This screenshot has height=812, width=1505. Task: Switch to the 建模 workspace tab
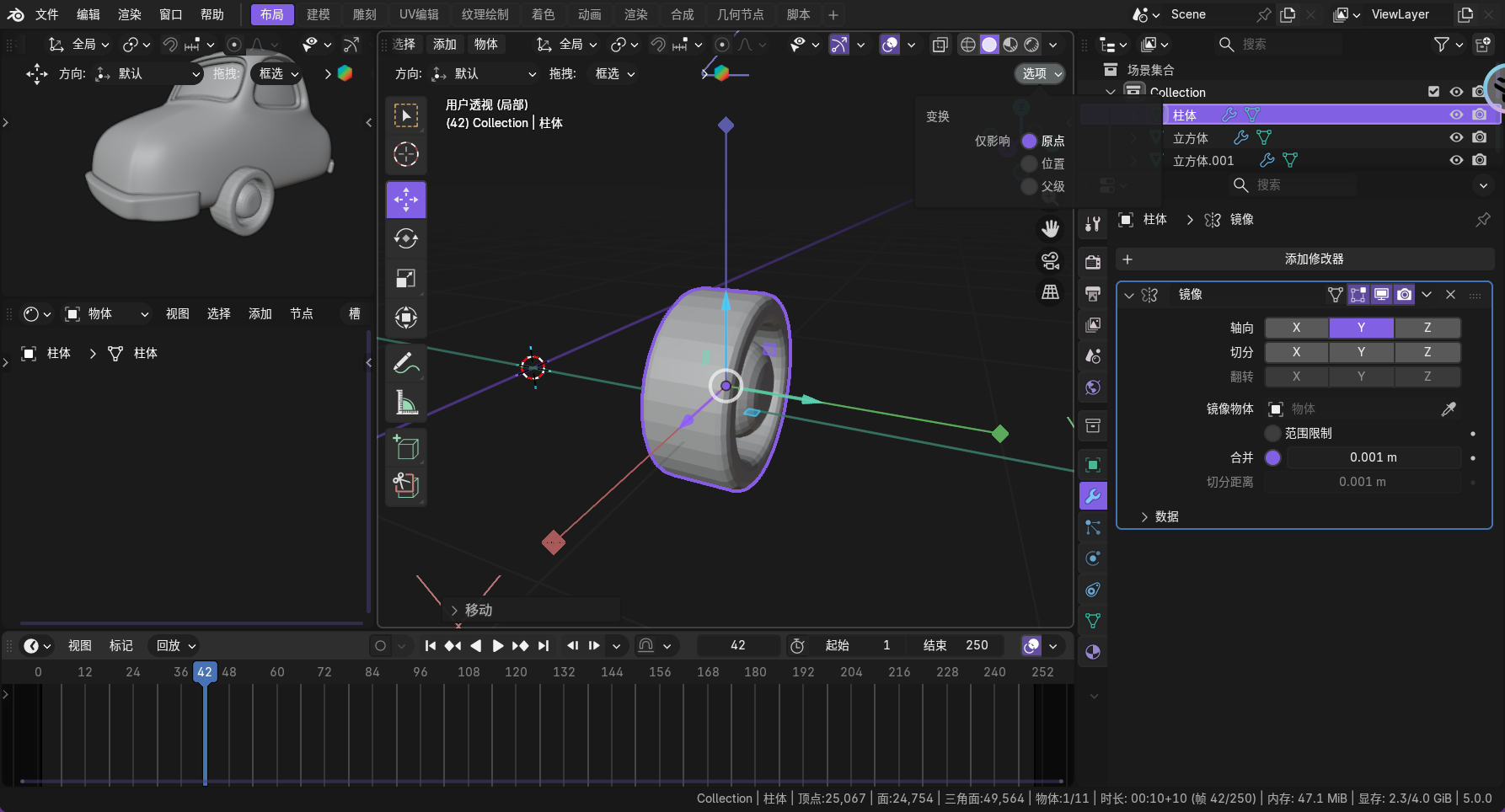pyautogui.click(x=318, y=14)
